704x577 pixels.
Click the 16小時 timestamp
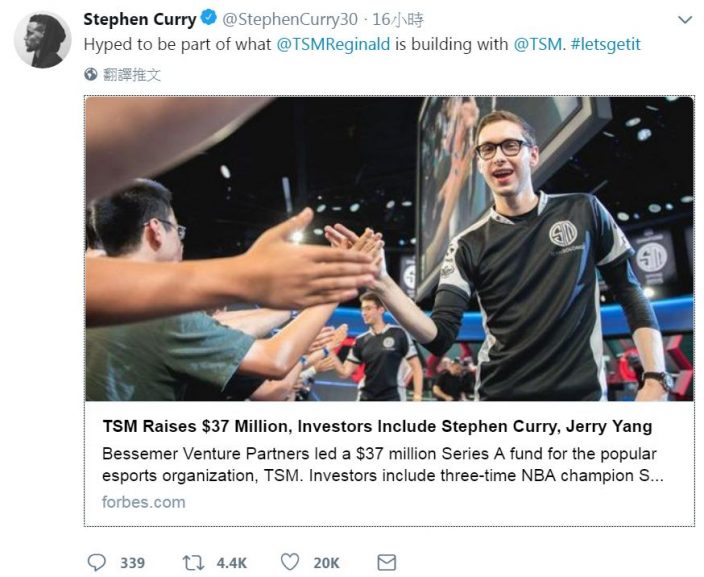click(398, 19)
